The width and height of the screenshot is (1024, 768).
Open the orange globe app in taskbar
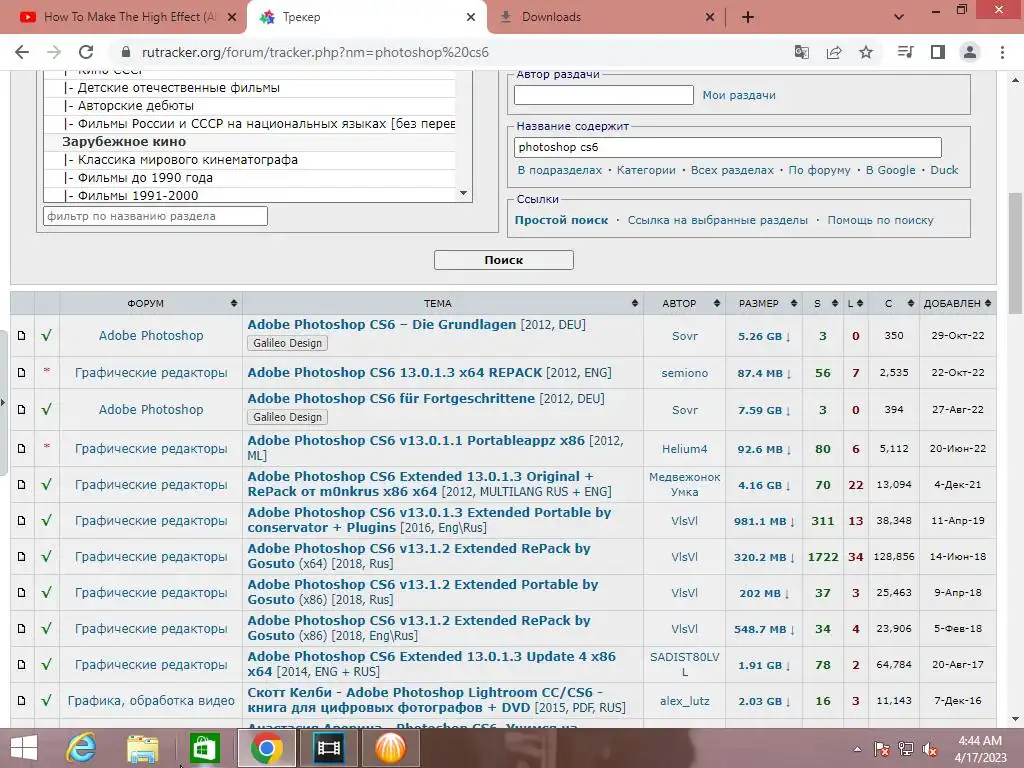[390, 748]
